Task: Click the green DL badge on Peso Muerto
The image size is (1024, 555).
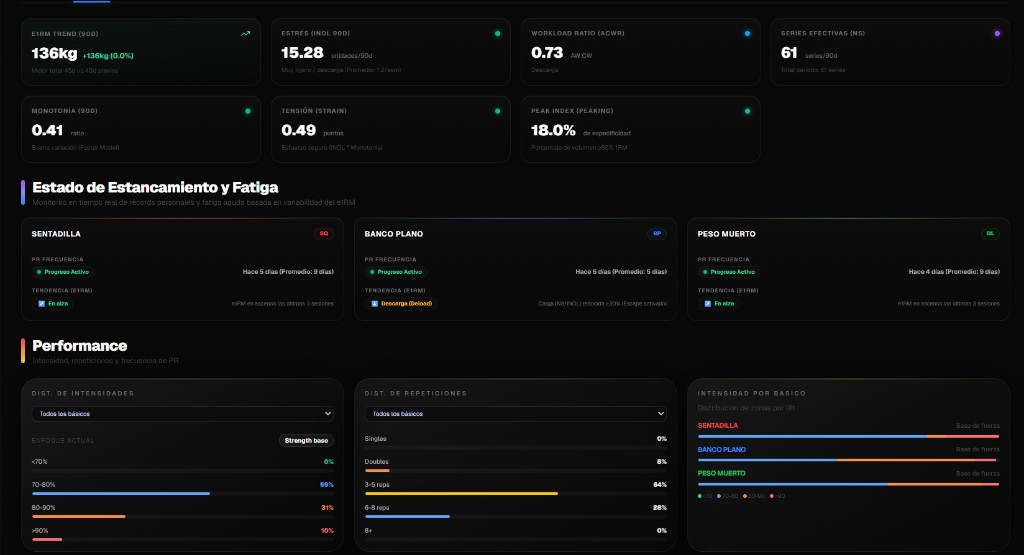Action: [x=990, y=234]
